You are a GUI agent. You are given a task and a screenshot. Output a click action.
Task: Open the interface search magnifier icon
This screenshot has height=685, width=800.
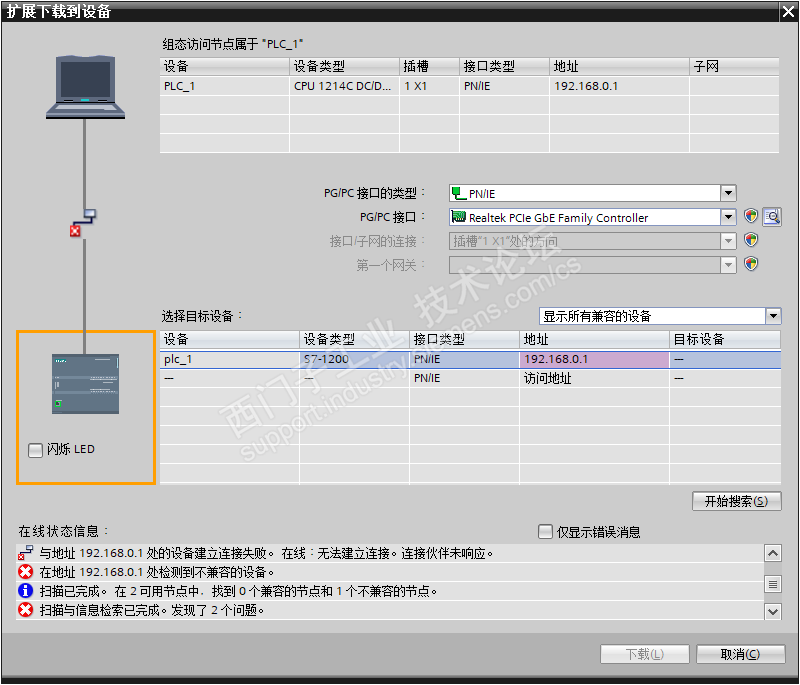coord(772,217)
